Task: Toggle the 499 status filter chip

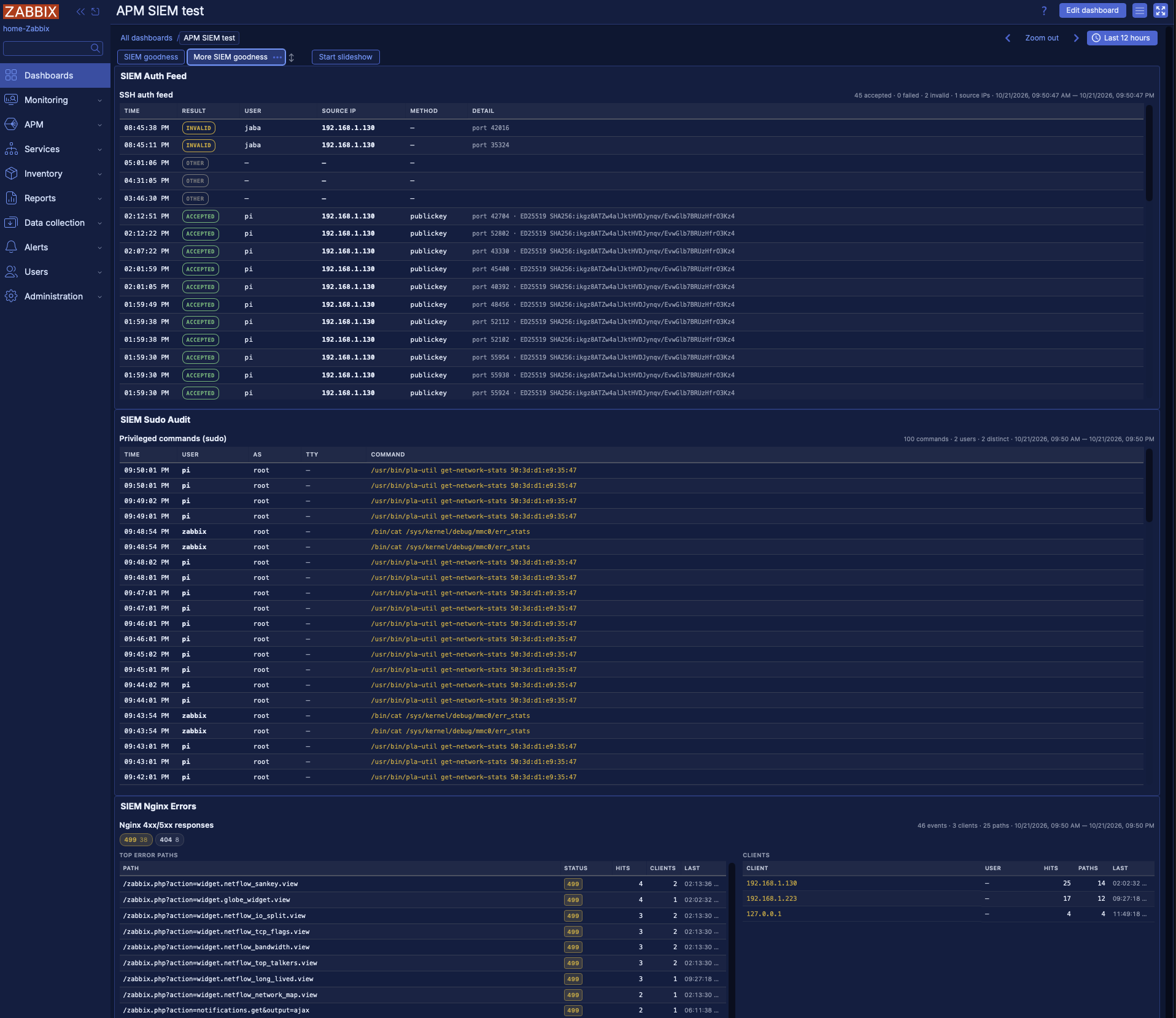Action: (x=136, y=840)
